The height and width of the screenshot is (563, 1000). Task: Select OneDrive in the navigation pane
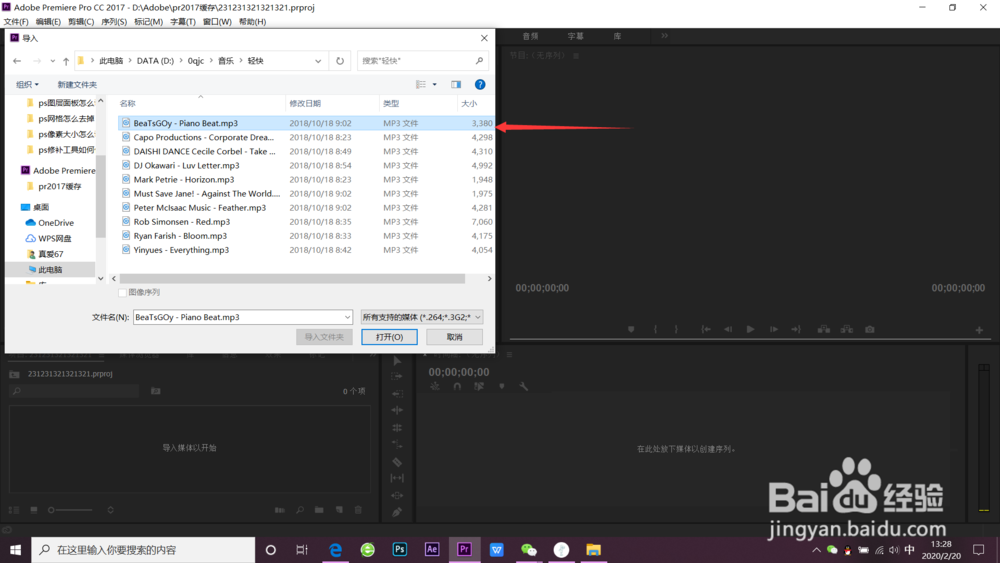pyautogui.click(x=50, y=223)
